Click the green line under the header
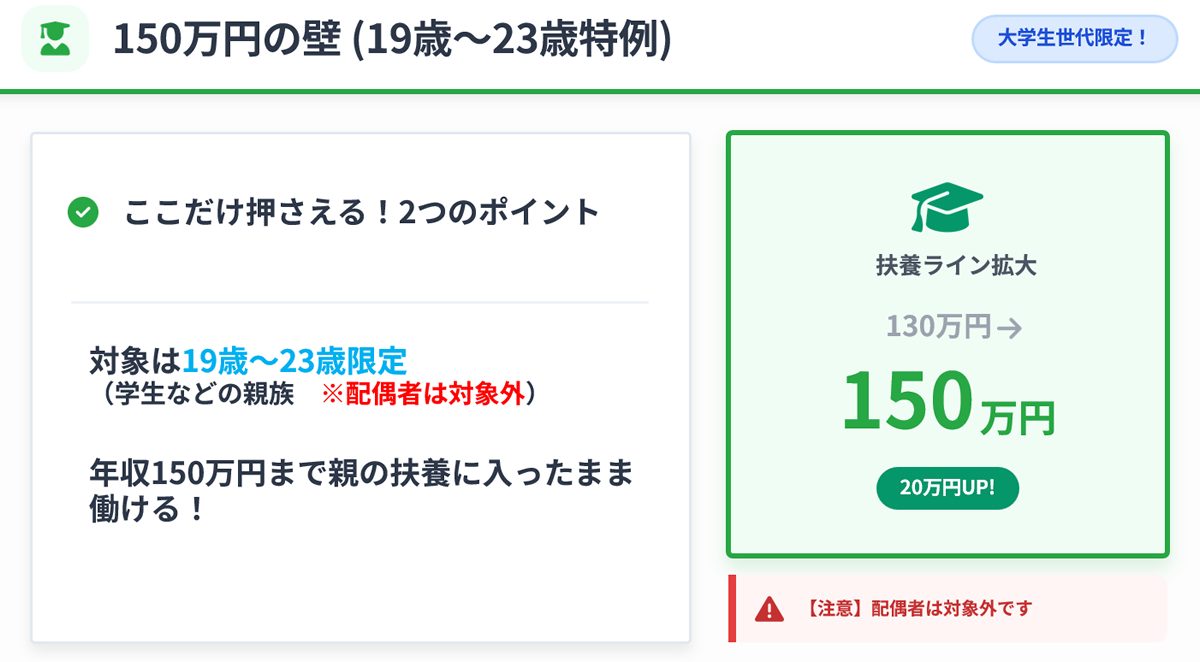 600,91
